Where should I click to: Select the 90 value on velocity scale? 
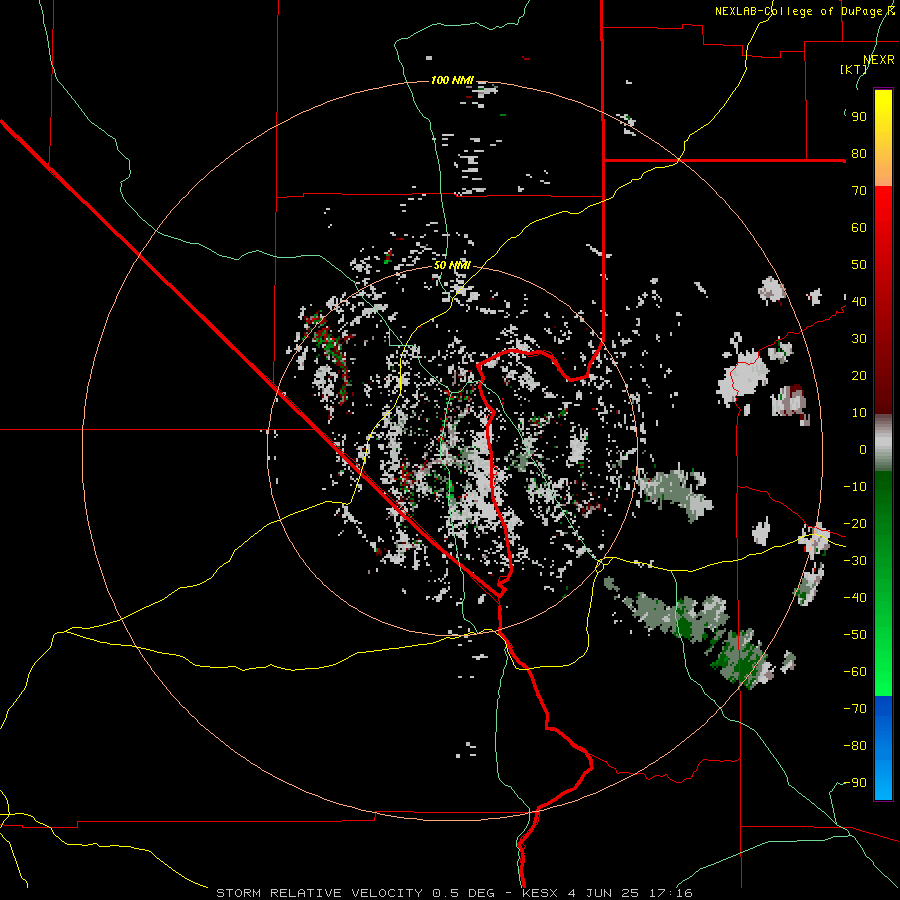[859, 117]
